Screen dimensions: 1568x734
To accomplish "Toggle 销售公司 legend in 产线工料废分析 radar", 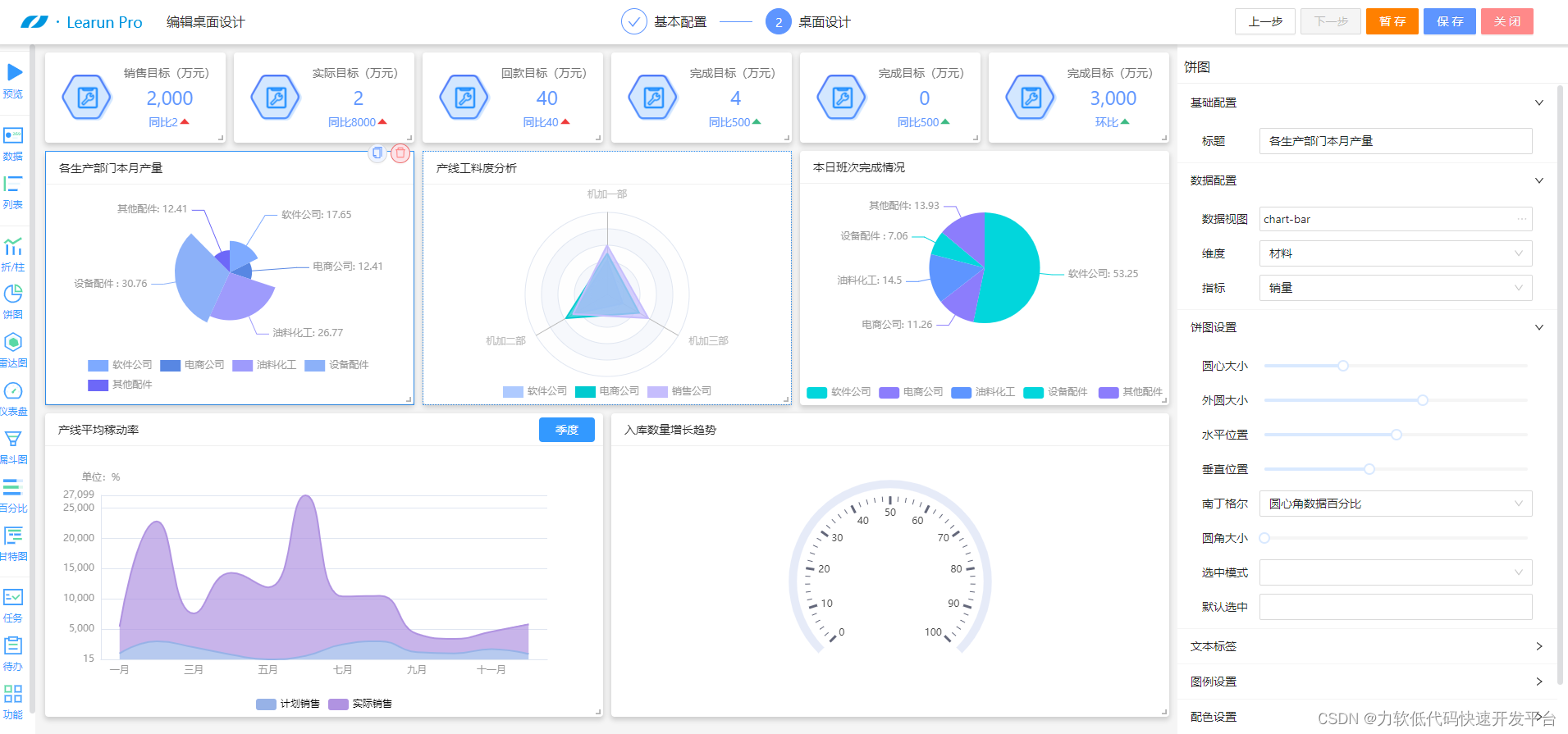I will click(x=679, y=391).
